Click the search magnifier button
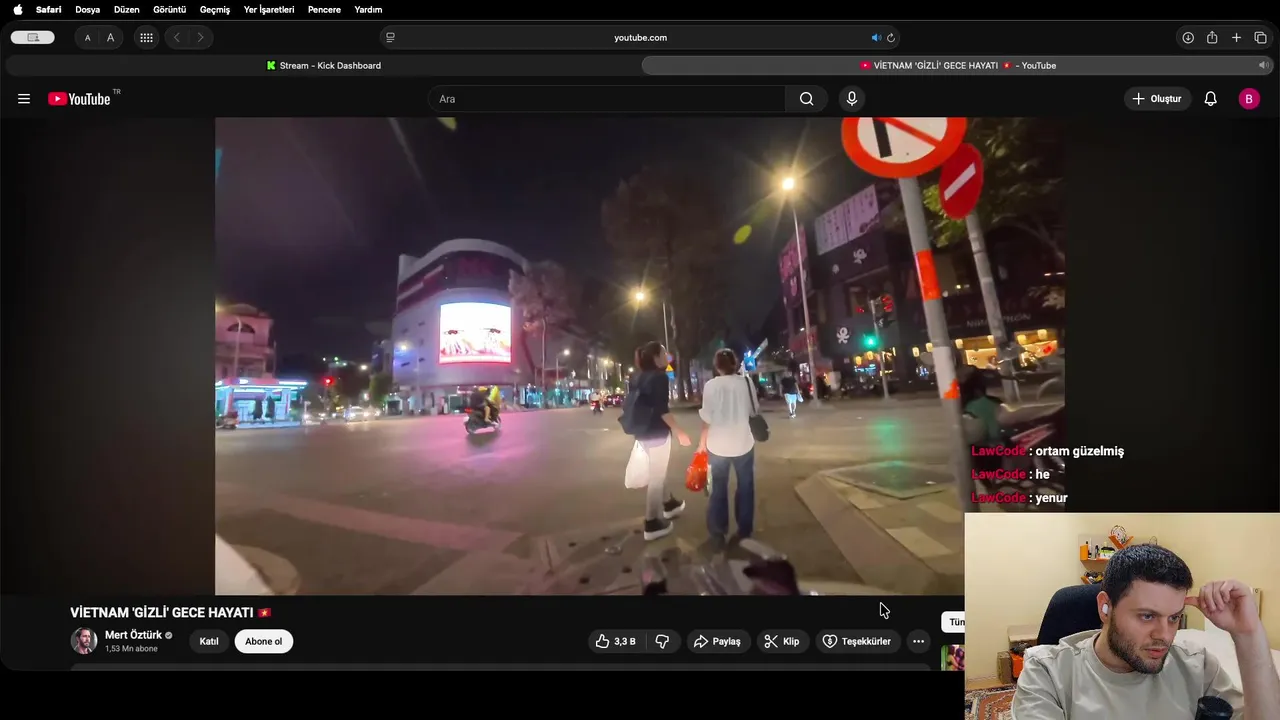This screenshot has height=720, width=1280. click(x=806, y=99)
